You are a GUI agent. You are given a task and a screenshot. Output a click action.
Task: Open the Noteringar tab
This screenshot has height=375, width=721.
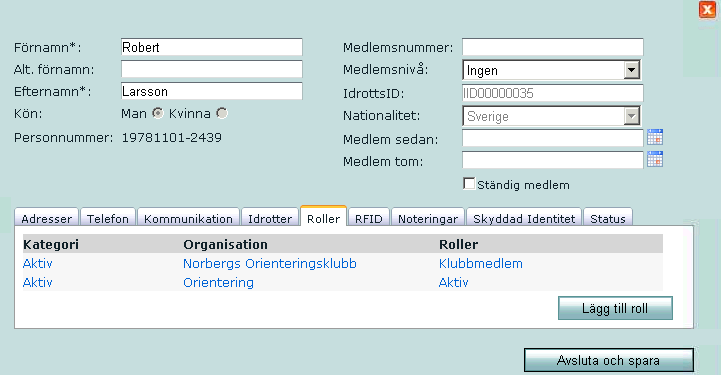tap(428, 218)
